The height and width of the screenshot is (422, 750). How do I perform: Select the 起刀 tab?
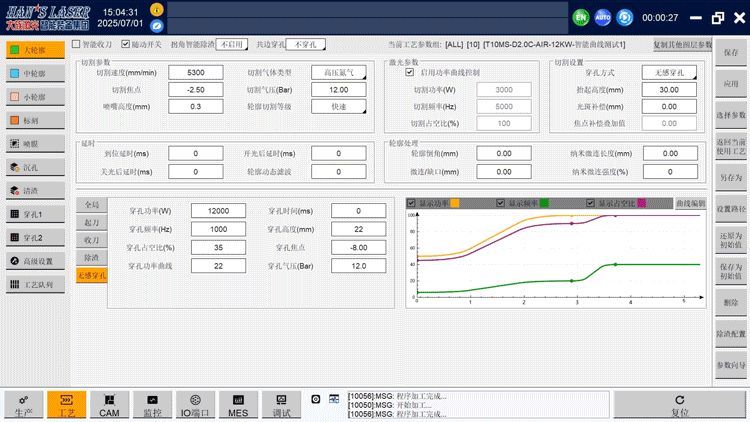pyautogui.click(x=92, y=221)
